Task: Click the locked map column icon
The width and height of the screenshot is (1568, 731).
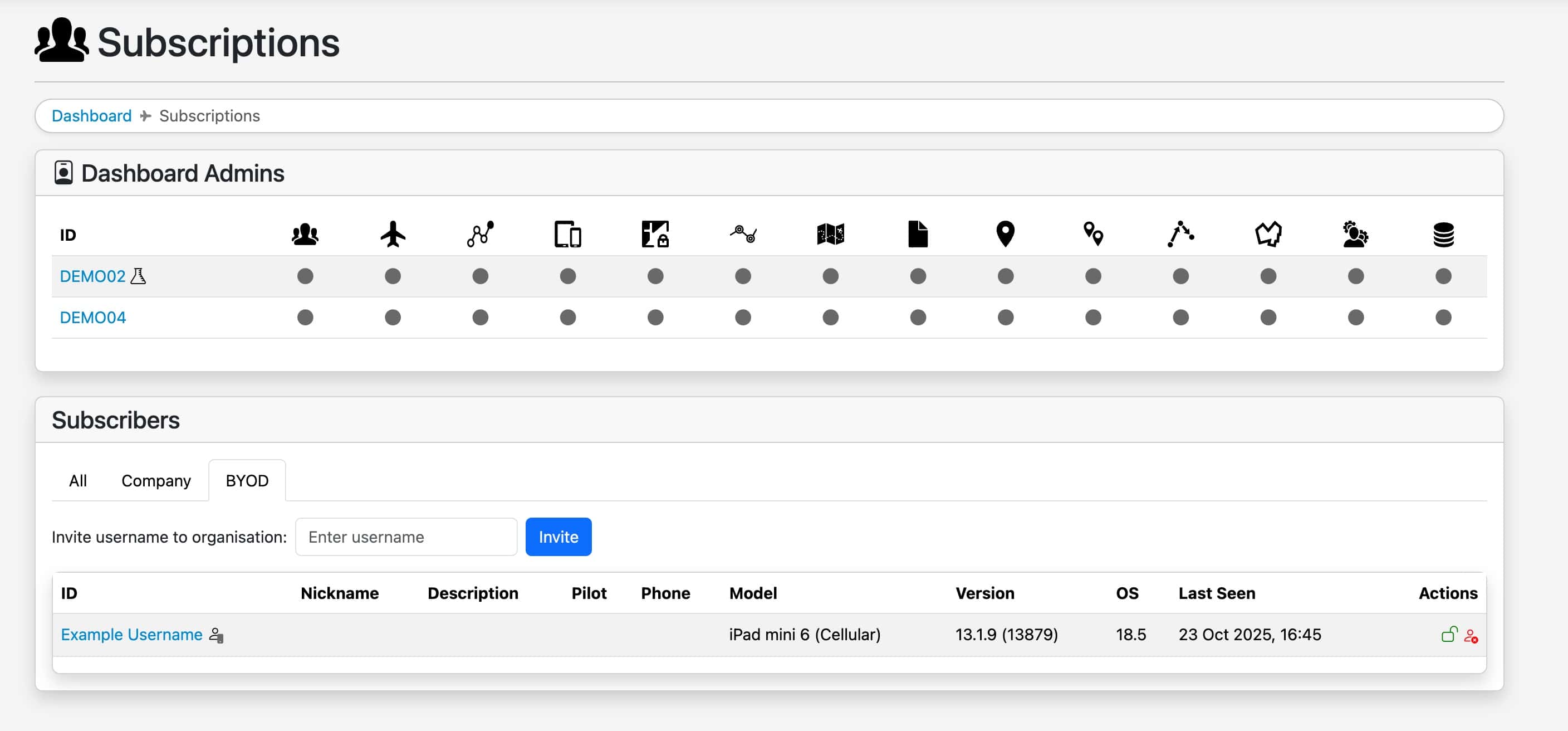Action: tap(655, 234)
